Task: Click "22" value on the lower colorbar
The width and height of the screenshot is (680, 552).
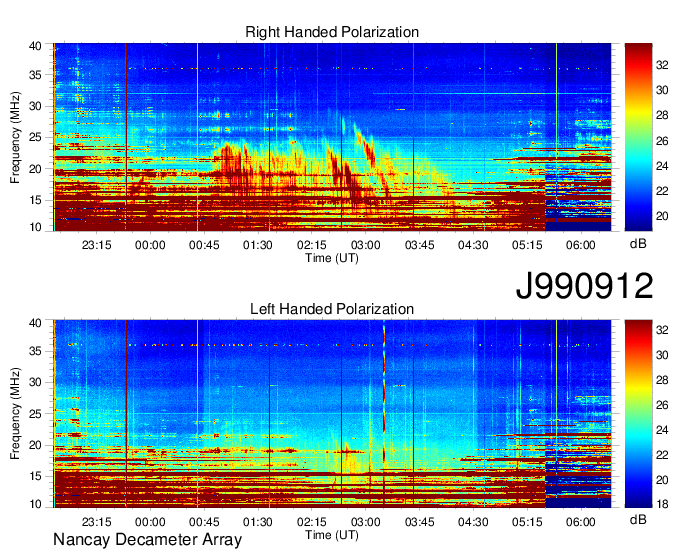Action: pyautogui.click(x=662, y=455)
